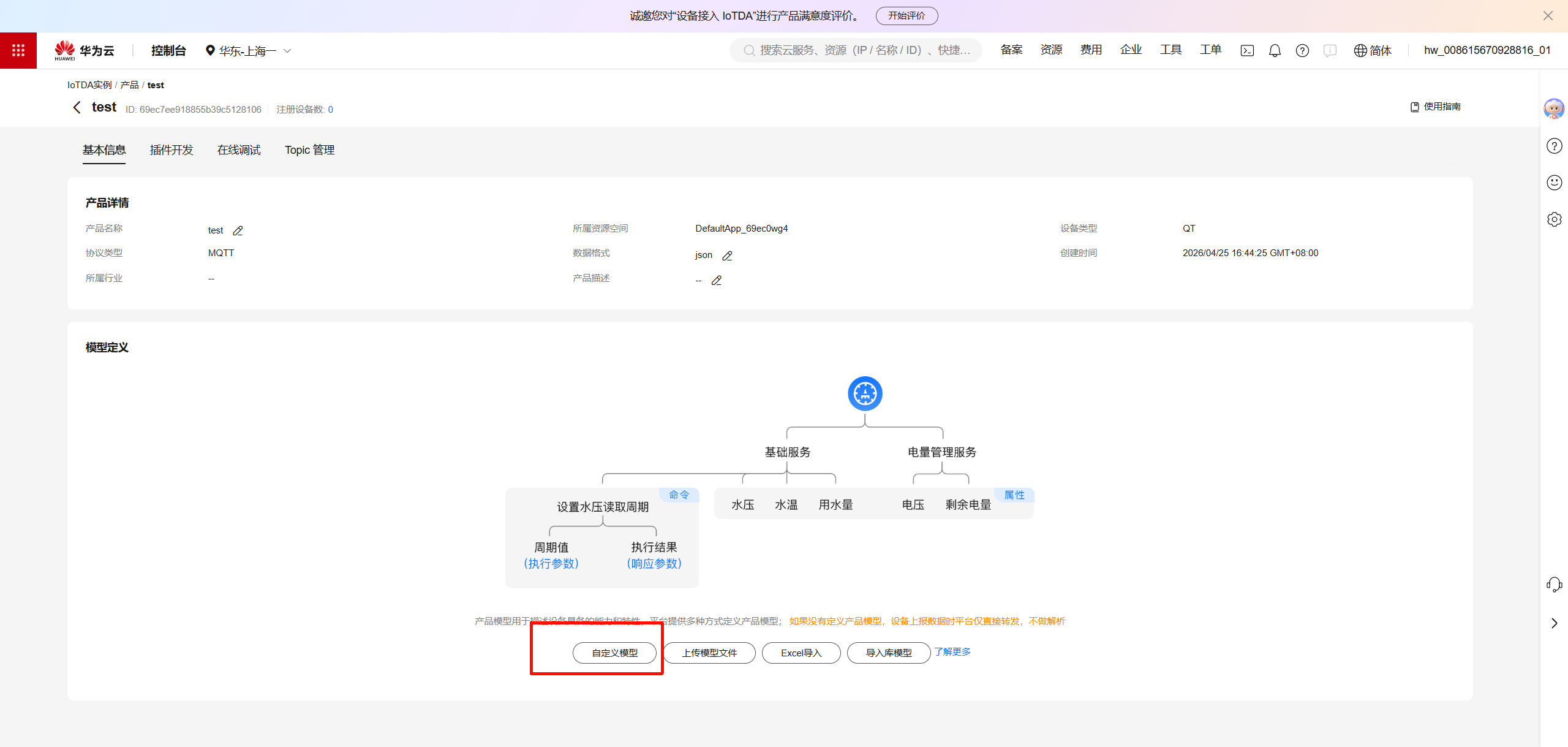Edit the product description pencil
The width and height of the screenshot is (1568, 747).
click(x=717, y=280)
